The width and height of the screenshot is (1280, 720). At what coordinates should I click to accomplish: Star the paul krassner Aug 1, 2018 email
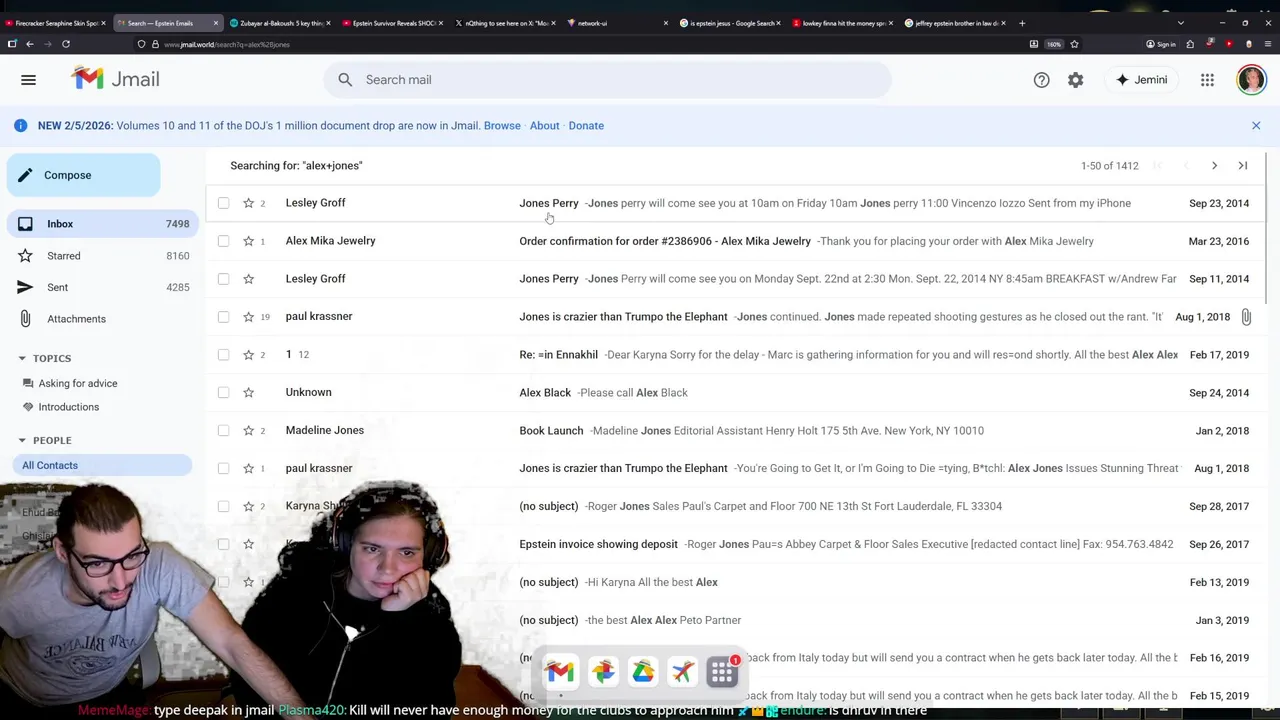coord(248,317)
